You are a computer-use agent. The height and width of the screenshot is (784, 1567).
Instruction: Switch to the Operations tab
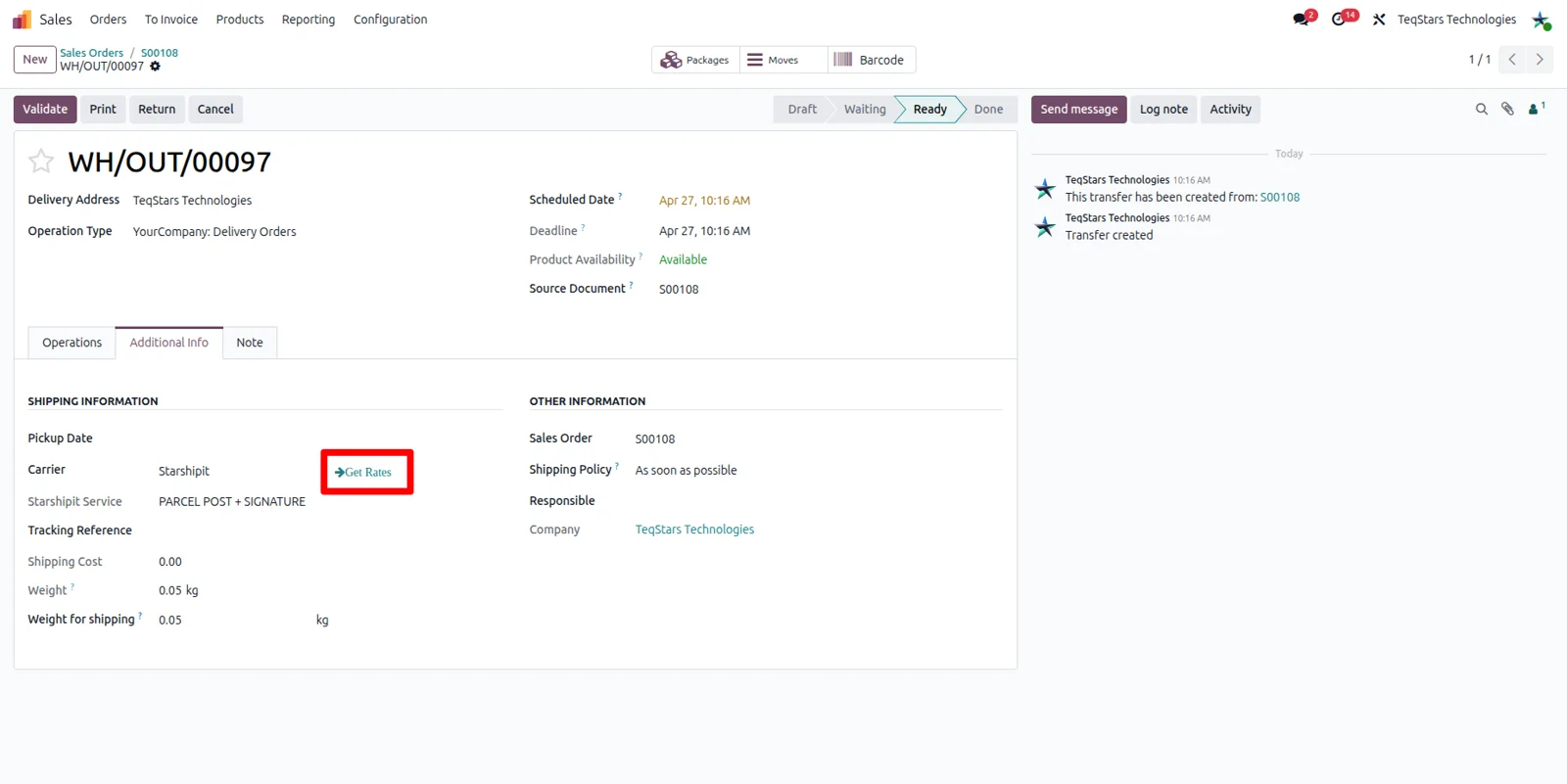coord(71,343)
